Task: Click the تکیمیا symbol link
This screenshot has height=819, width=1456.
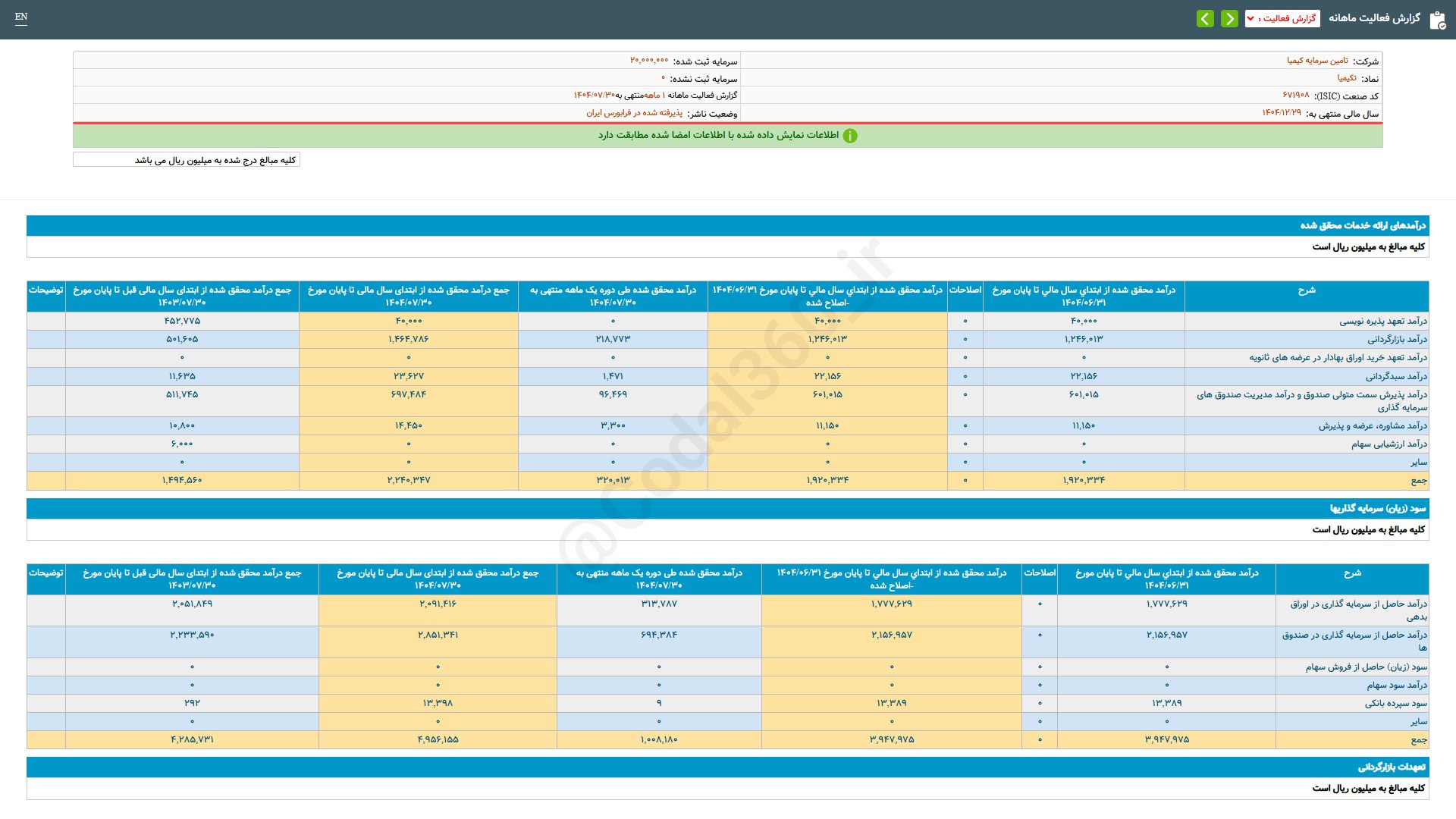Action: [1347, 78]
